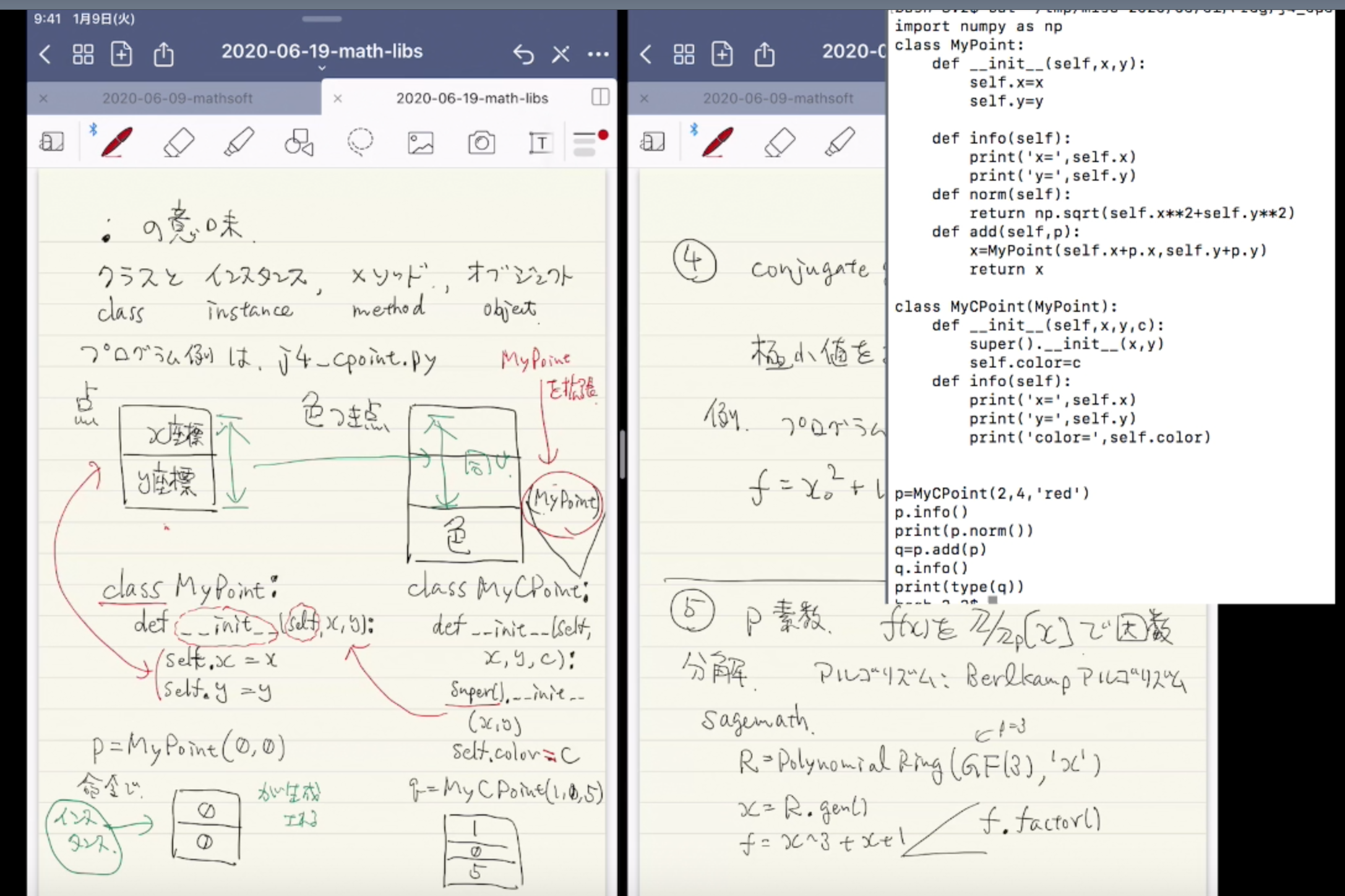Screen dimensions: 1345x896
Task: Open pen stroke and color settings
Action: [x=590, y=143]
